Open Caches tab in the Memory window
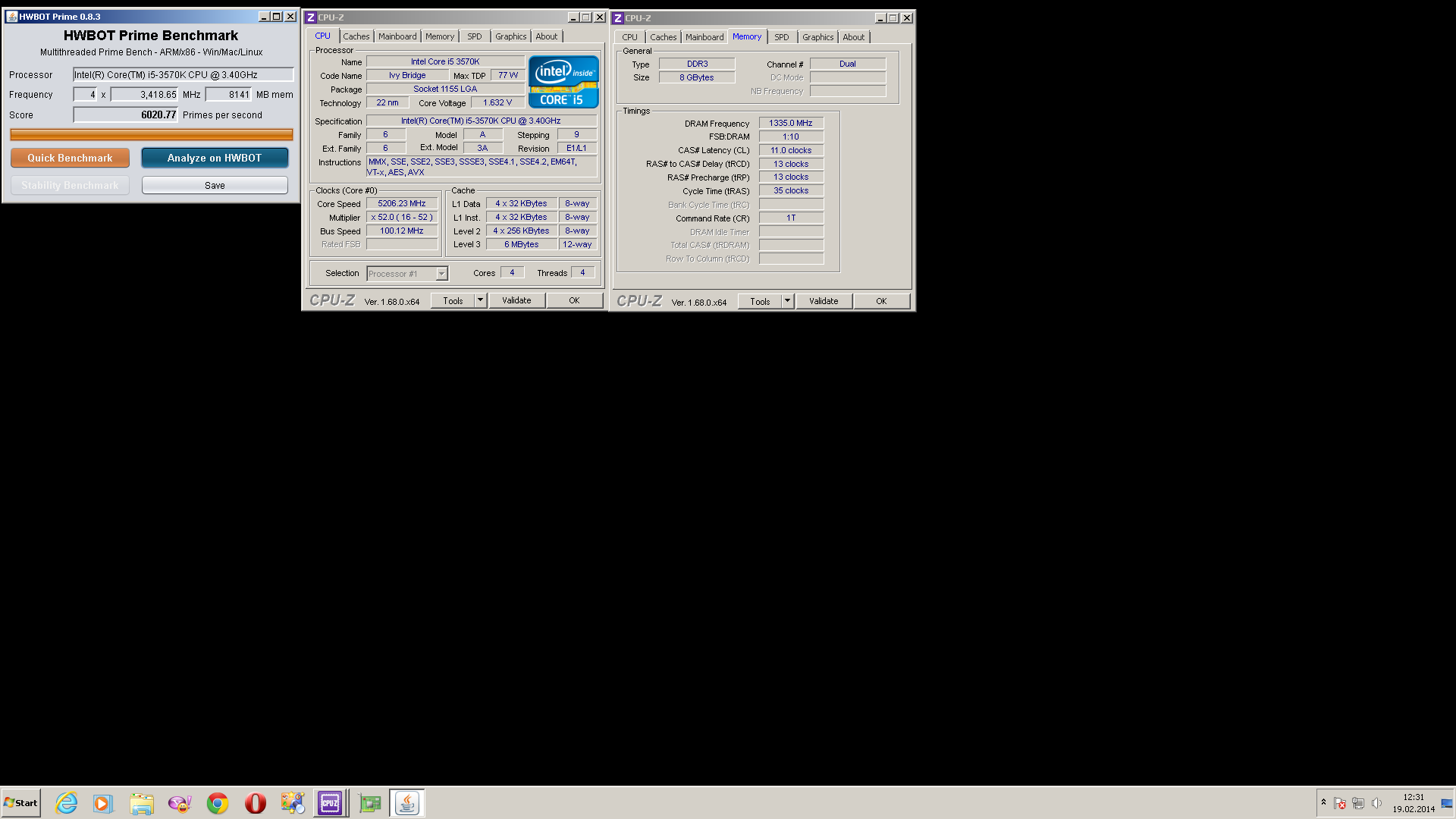The height and width of the screenshot is (819, 1456). tap(663, 37)
